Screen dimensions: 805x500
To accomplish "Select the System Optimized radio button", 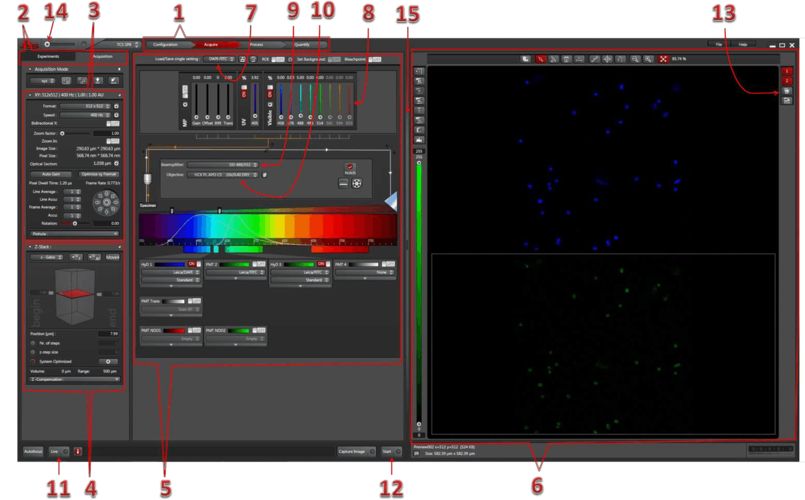I will point(32,360).
